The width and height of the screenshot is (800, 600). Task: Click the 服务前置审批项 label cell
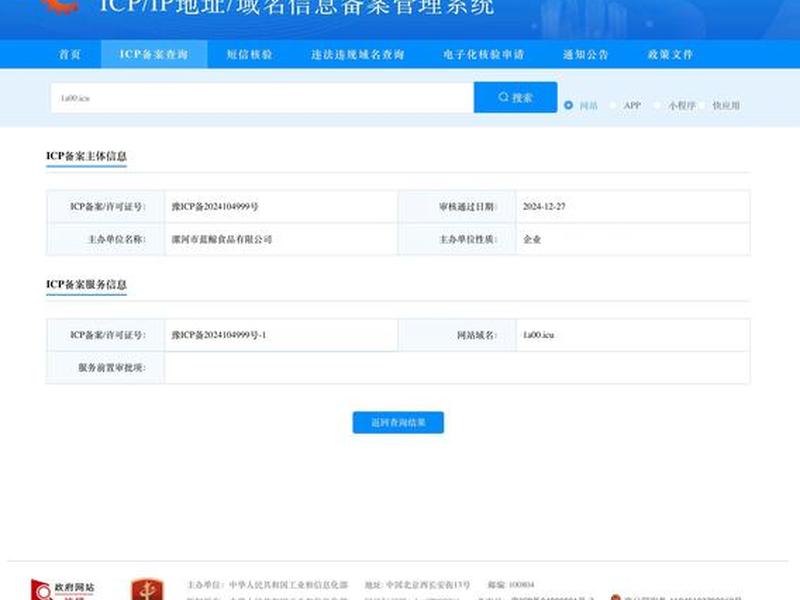pyautogui.click(x=106, y=367)
